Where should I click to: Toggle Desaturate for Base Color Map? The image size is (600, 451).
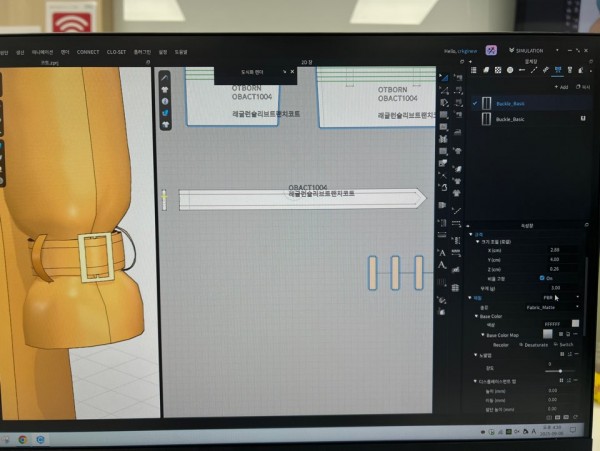pos(533,344)
